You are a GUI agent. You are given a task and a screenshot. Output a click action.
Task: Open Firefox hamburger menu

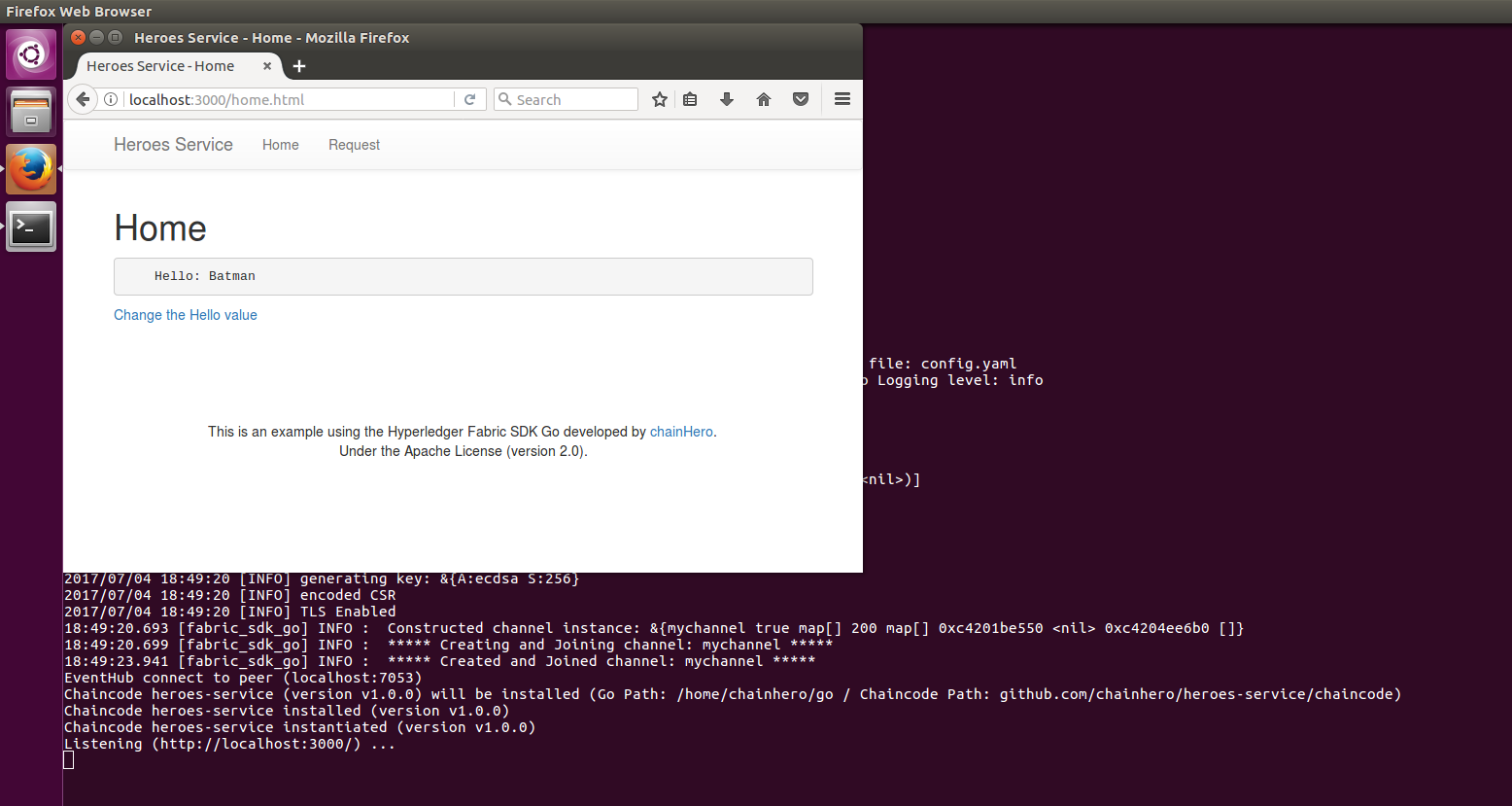coord(842,99)
